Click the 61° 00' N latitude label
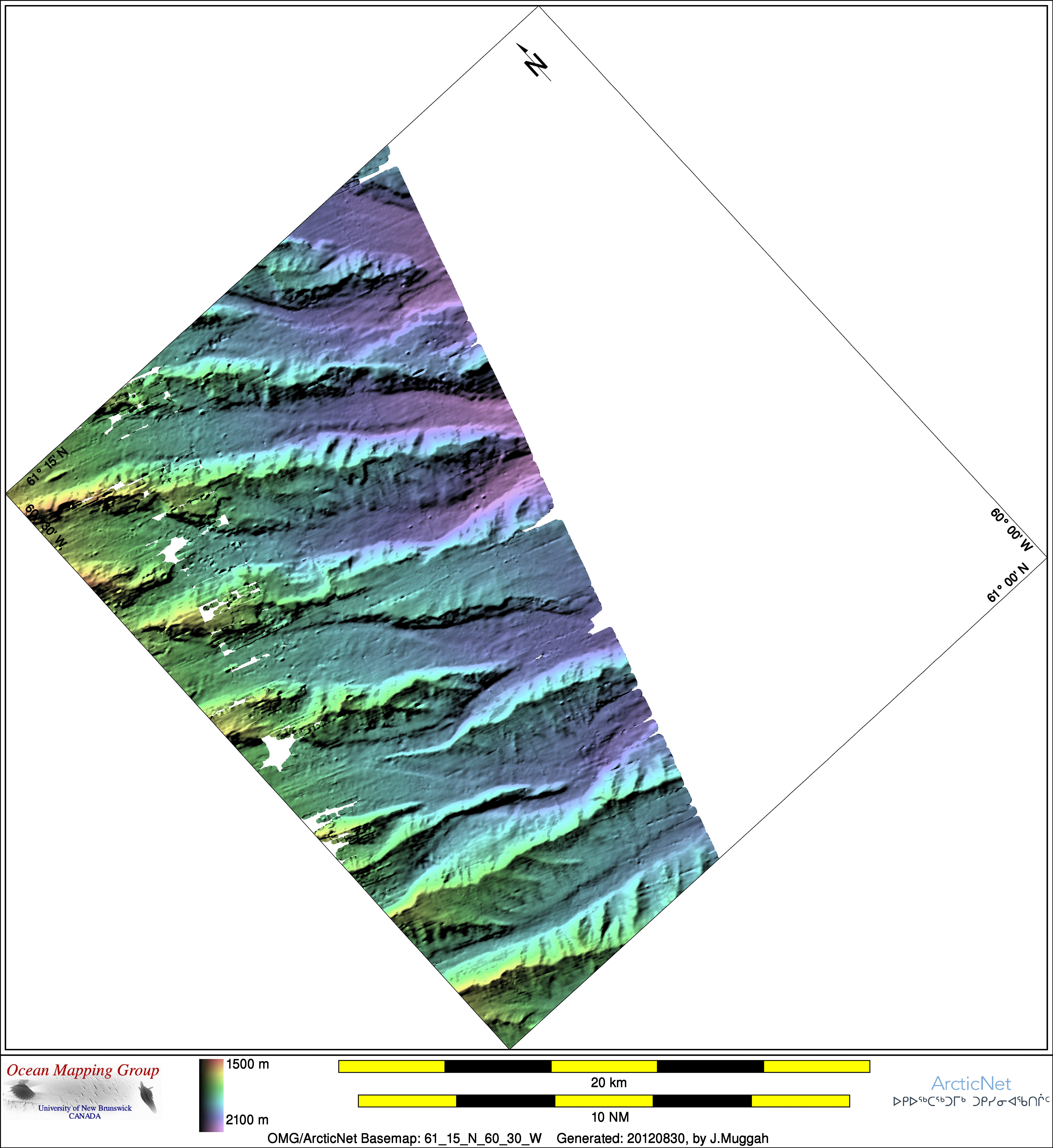1053x1148 pixels. [1008, 583]
